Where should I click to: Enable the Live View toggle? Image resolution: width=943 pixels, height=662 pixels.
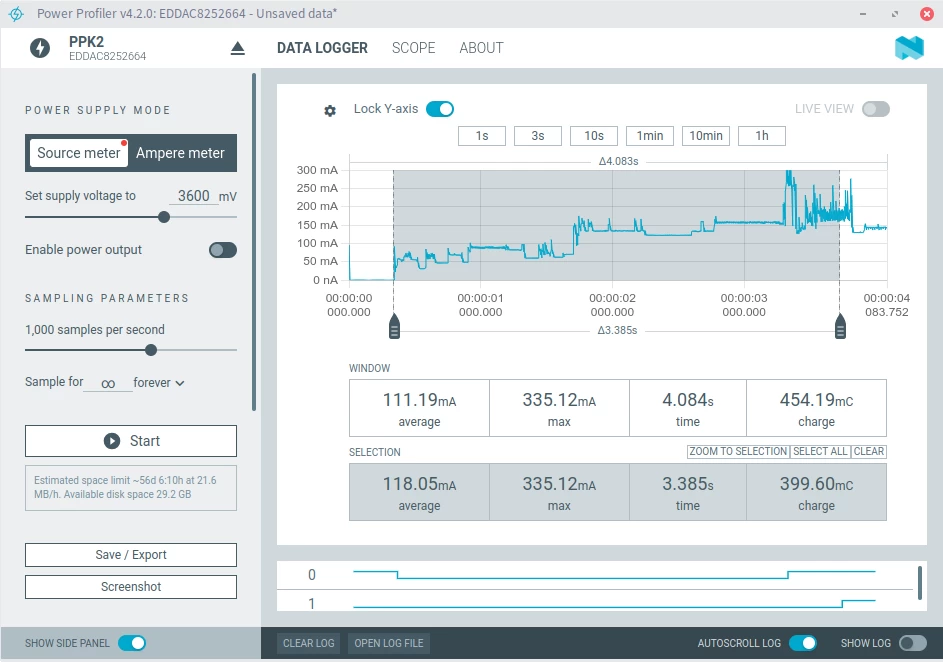(875, 109)
